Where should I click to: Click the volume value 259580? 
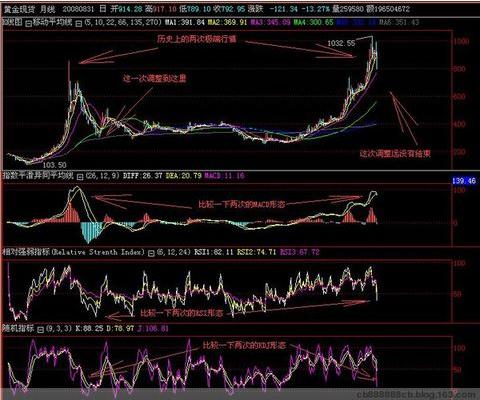pos(351,9)
